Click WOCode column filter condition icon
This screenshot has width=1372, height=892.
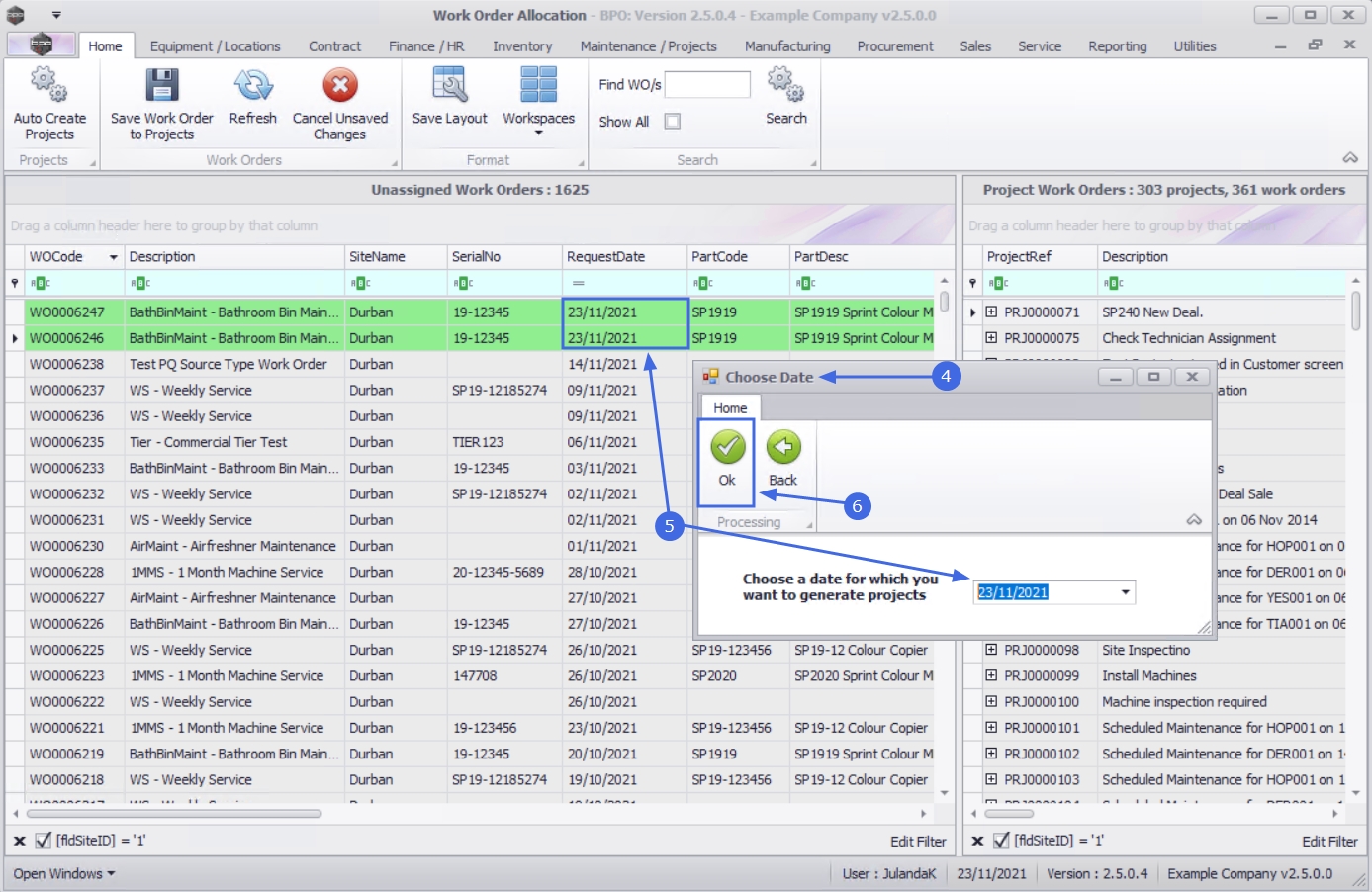[x=41, y=283]
